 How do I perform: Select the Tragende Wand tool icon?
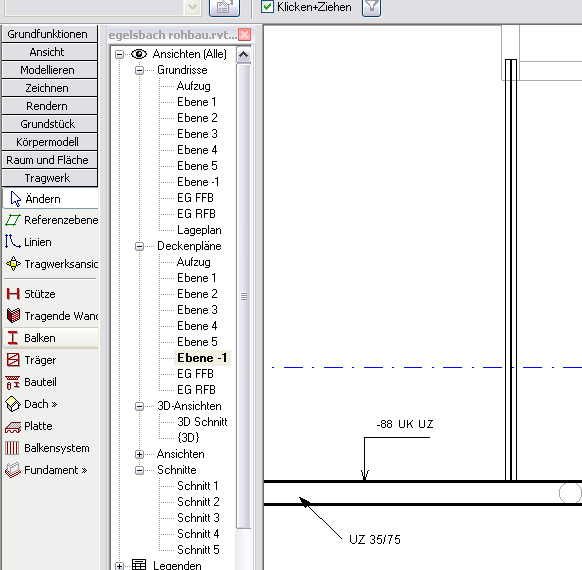(x=13, y=316)
